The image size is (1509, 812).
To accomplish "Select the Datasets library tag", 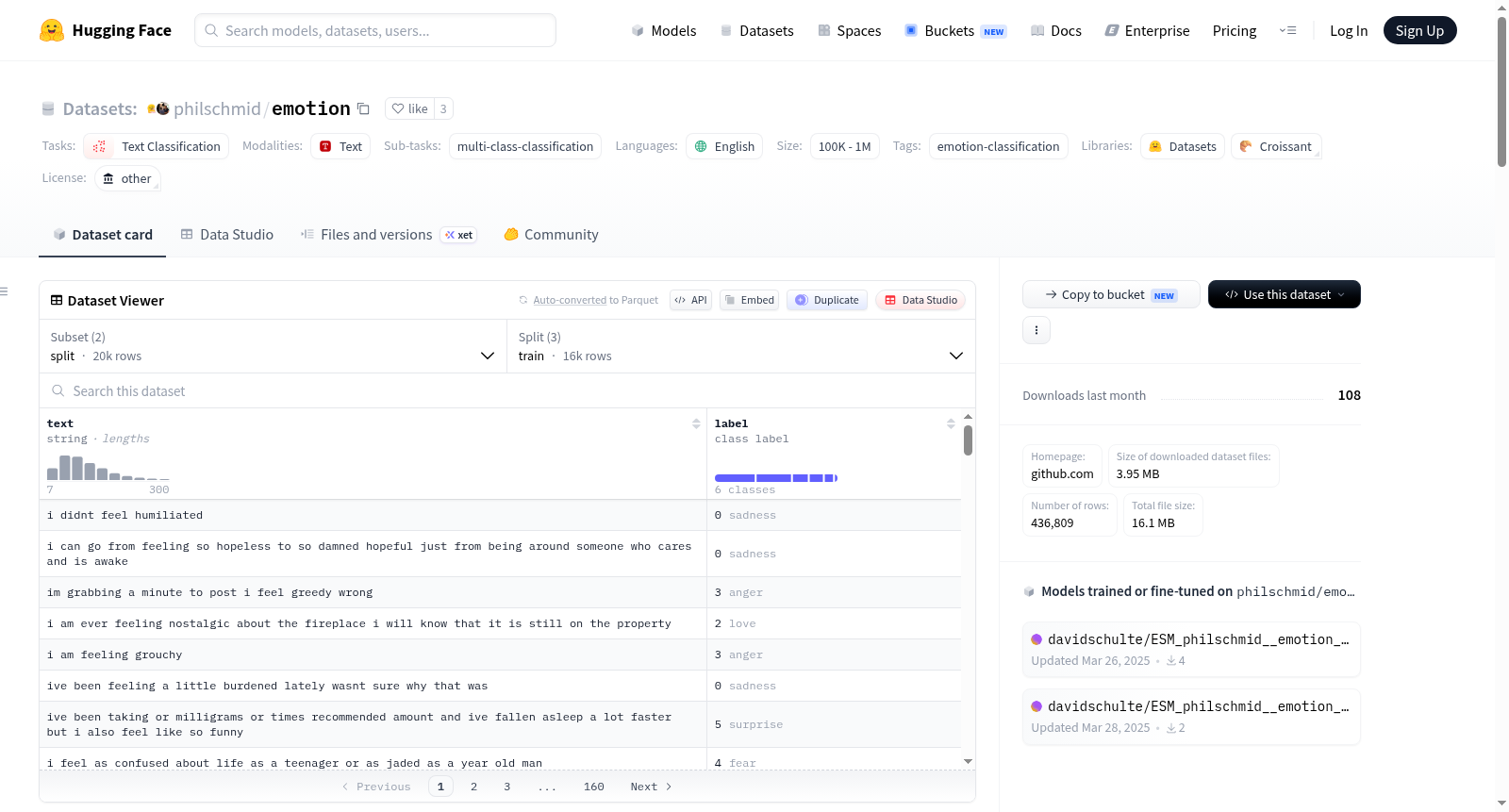I will pos(1183,146).
